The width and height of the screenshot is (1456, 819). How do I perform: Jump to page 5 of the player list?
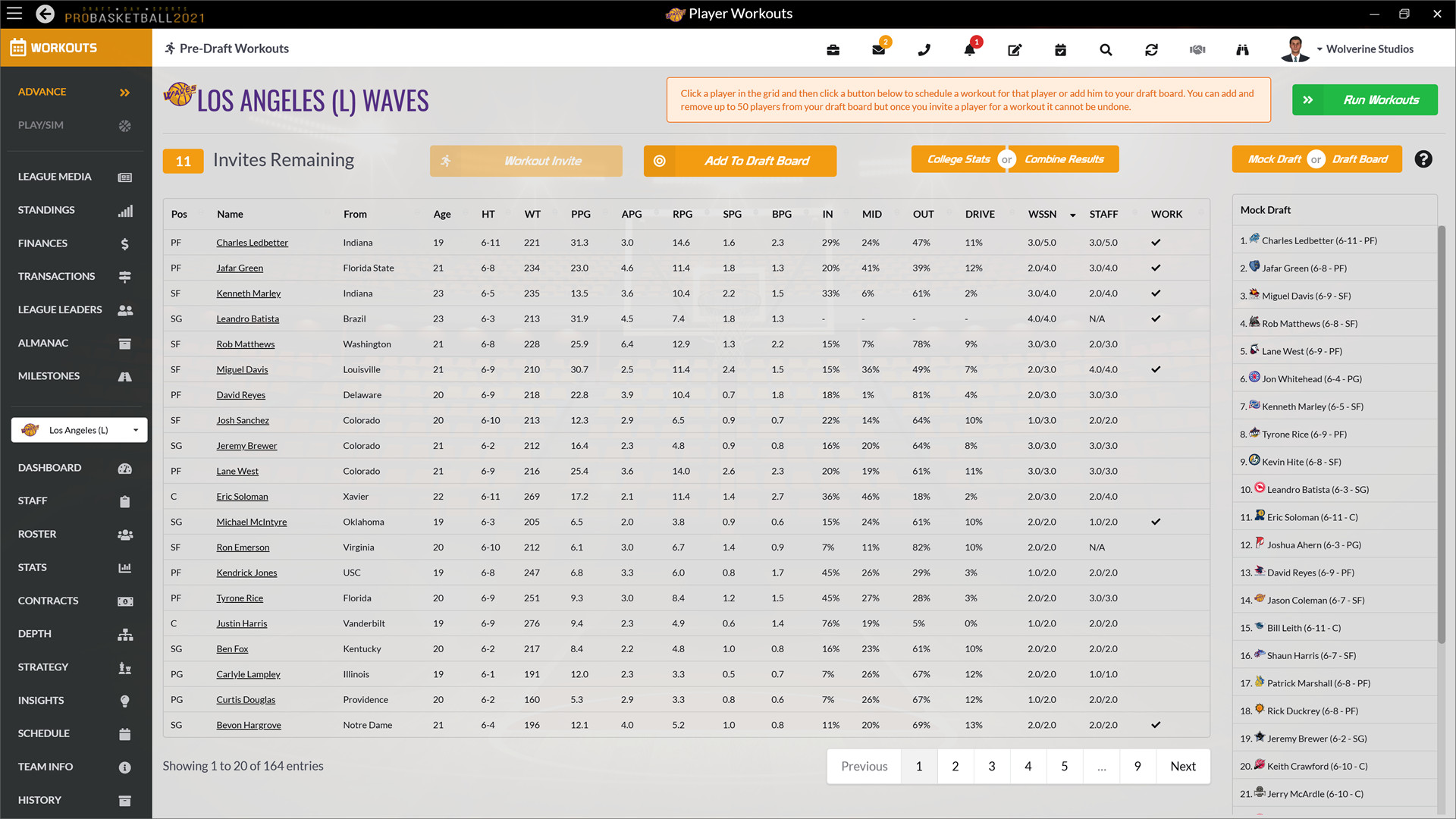(1064, 766)
